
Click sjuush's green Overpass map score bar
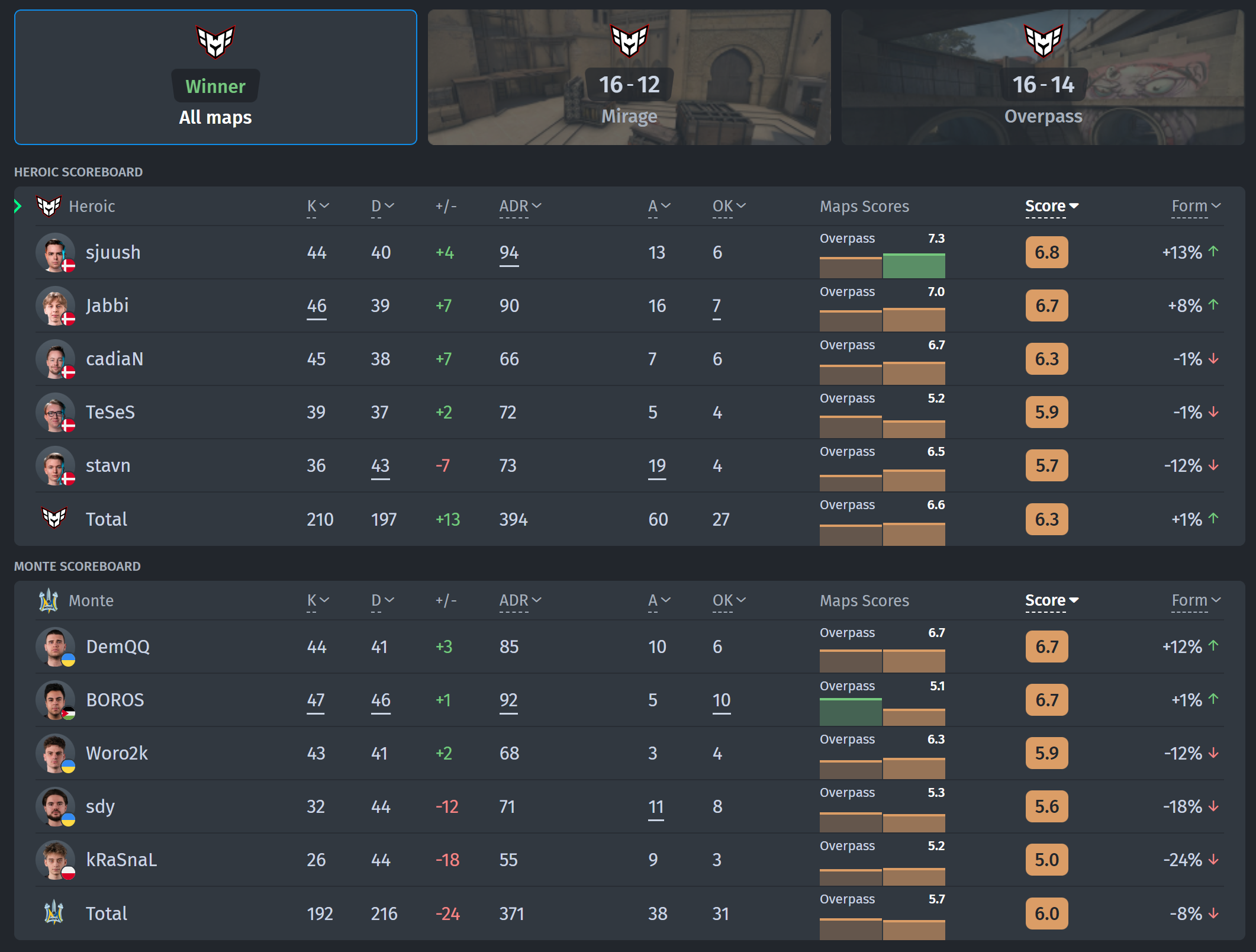pyautogui.click(x=913, y=266)
